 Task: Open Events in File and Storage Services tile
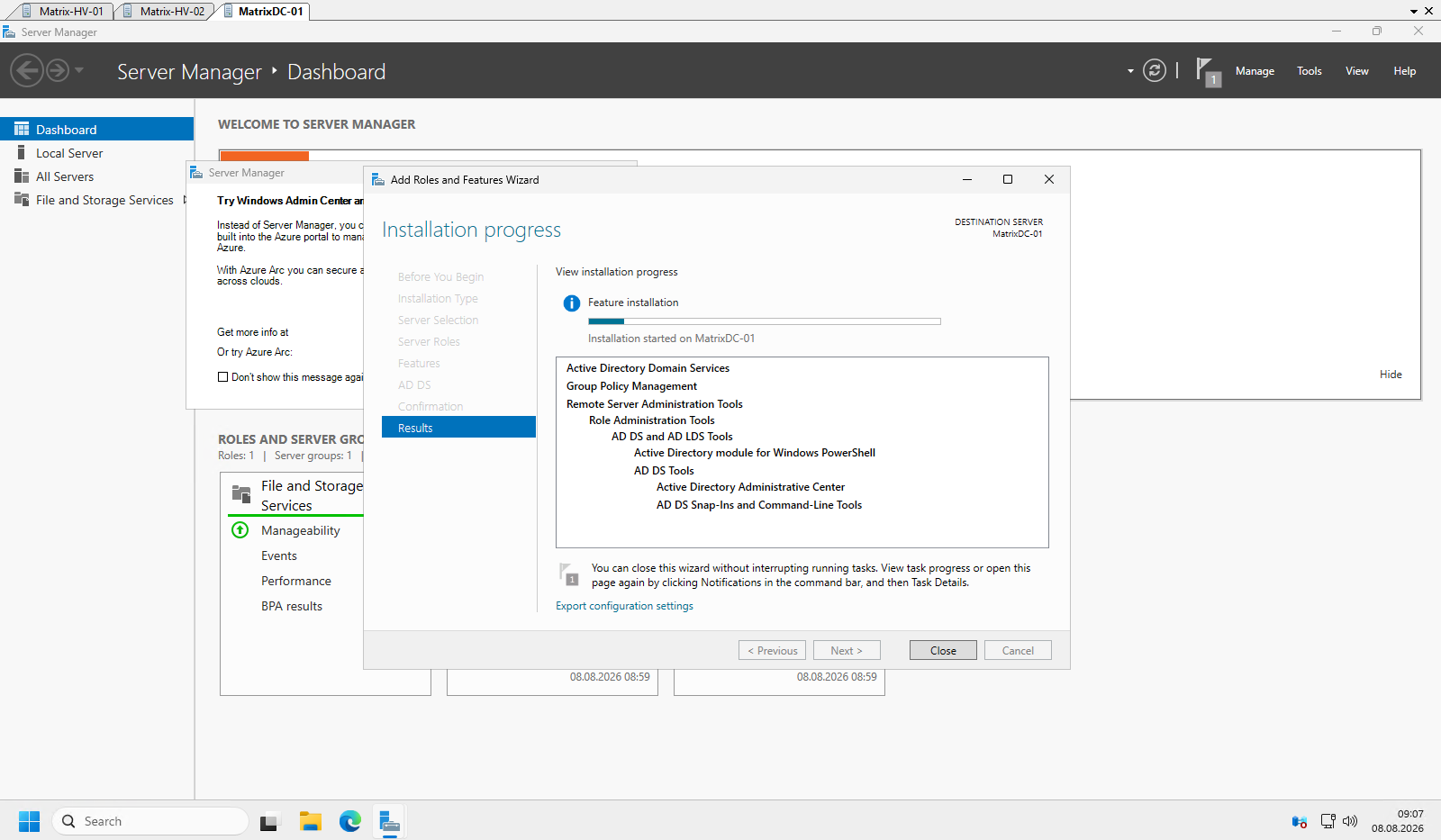click(x=279, y=555)
